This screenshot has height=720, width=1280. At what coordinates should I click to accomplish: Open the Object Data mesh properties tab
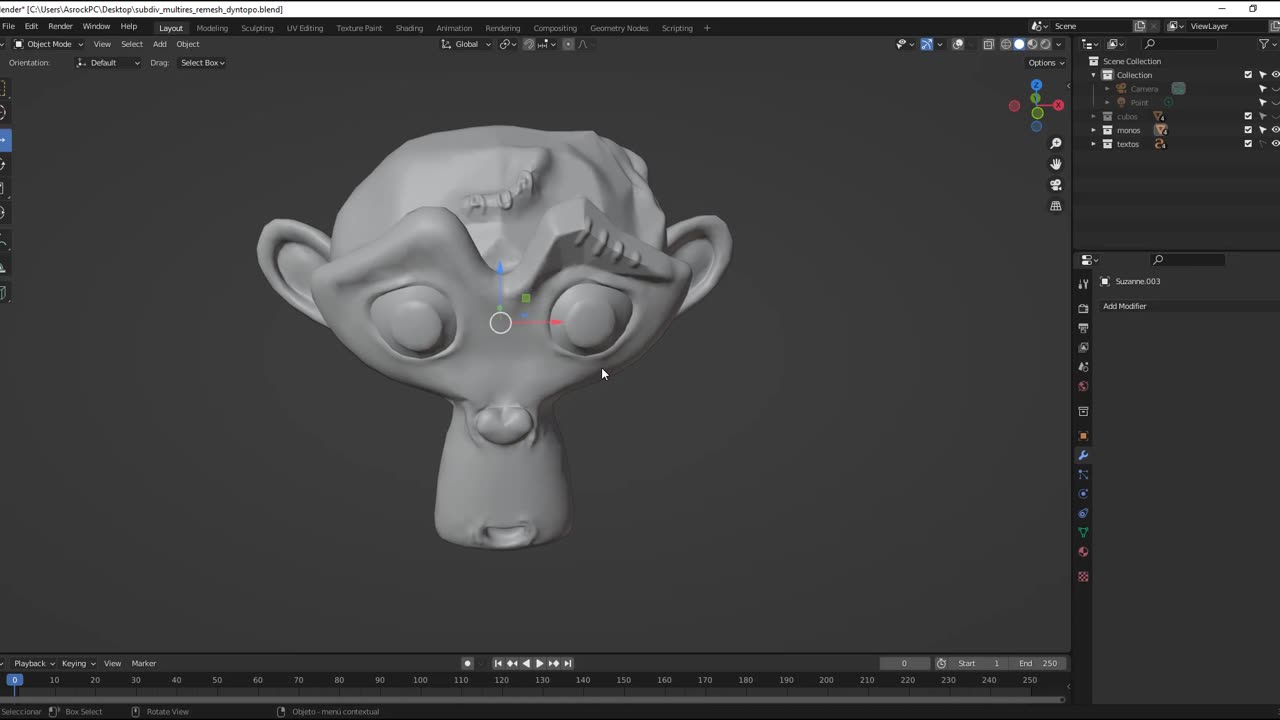click(x=1083, y=532)
